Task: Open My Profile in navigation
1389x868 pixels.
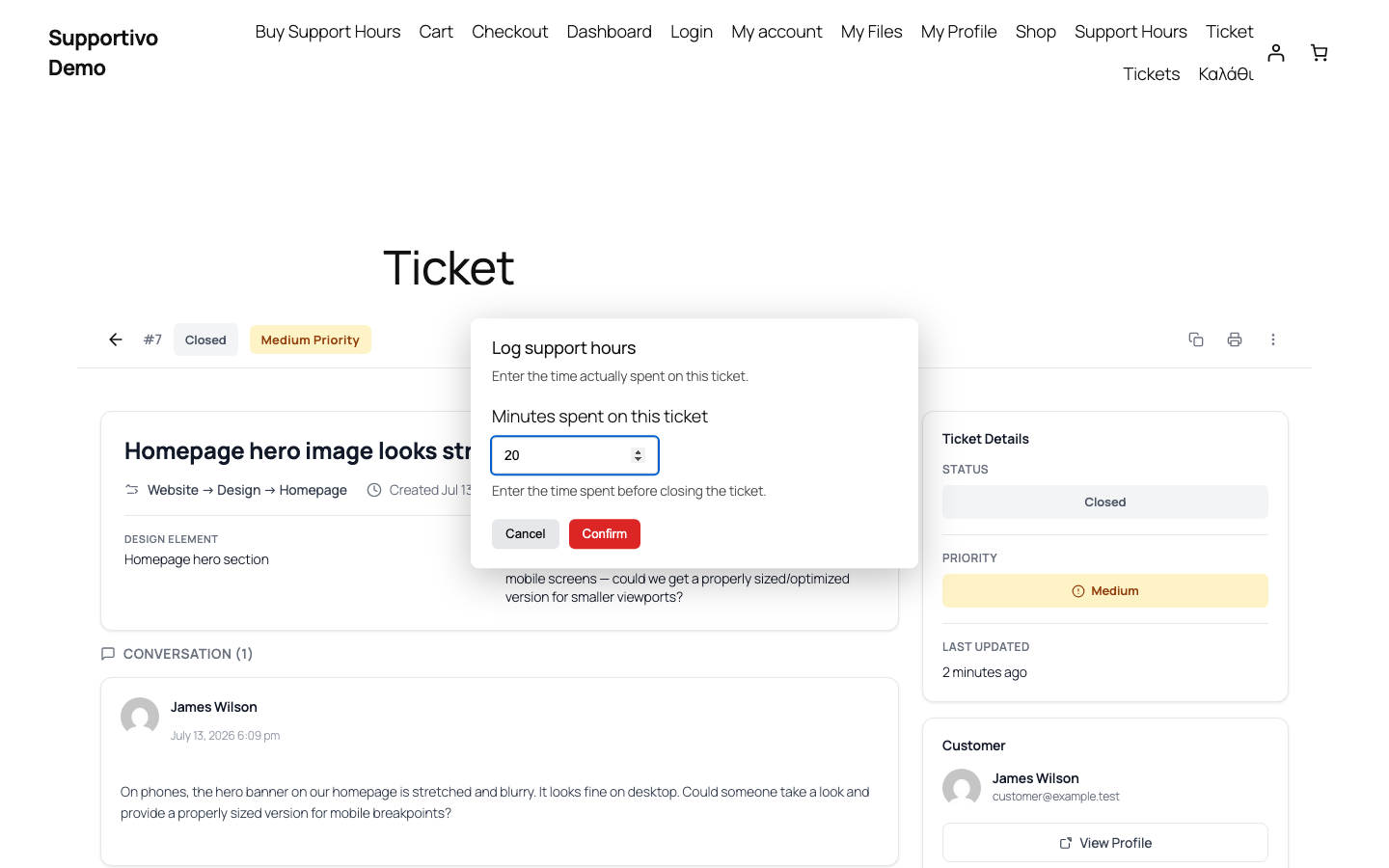Action: pos(959,32)
